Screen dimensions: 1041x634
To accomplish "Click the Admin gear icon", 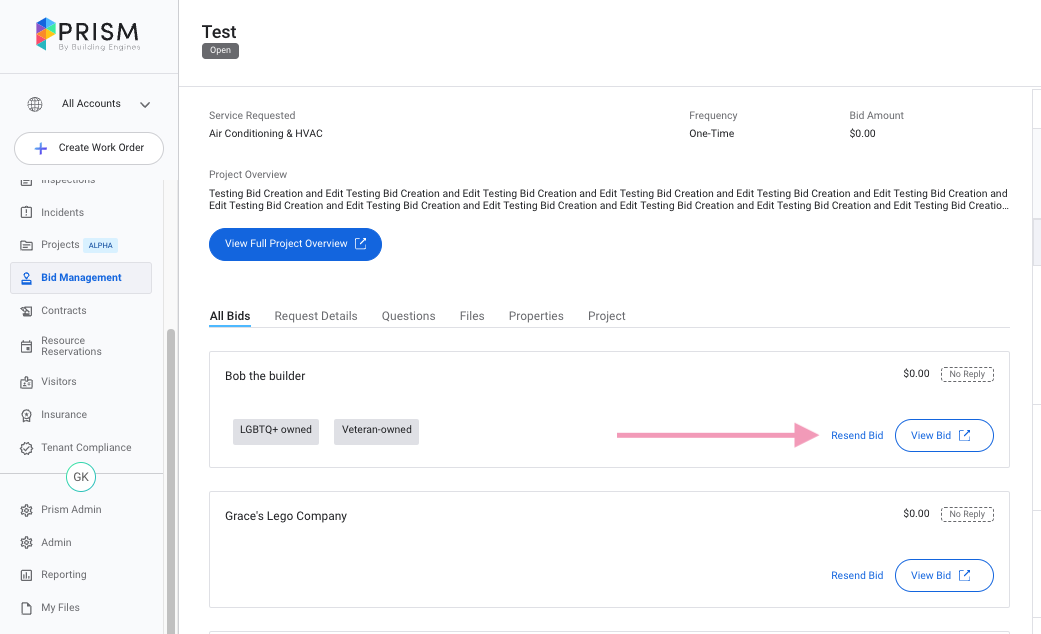I will coord(27,542).
